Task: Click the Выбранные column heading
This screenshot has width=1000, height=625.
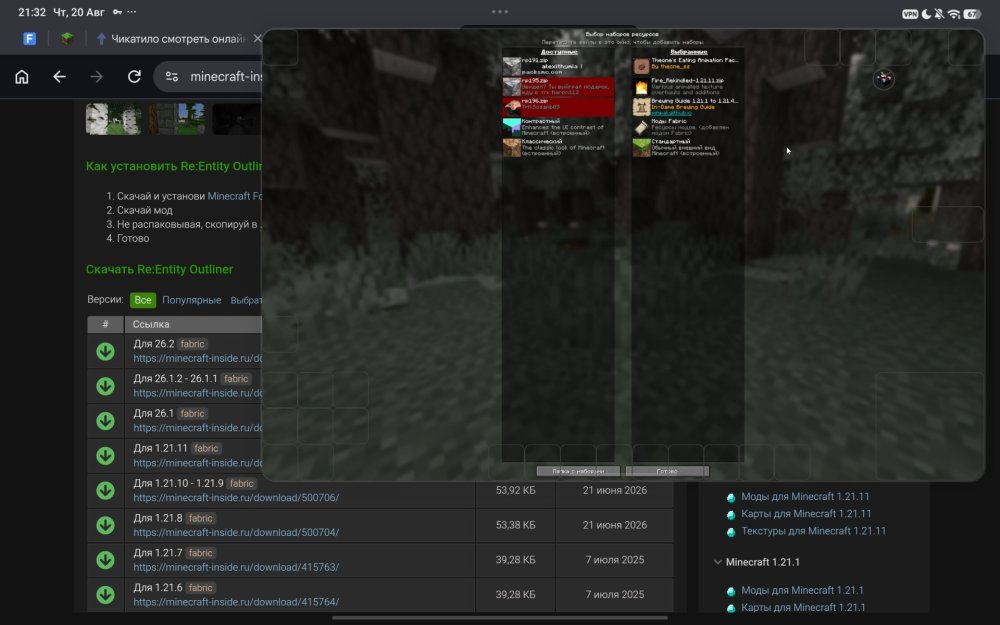Action: pyautogui.click(x=689, y=52)
